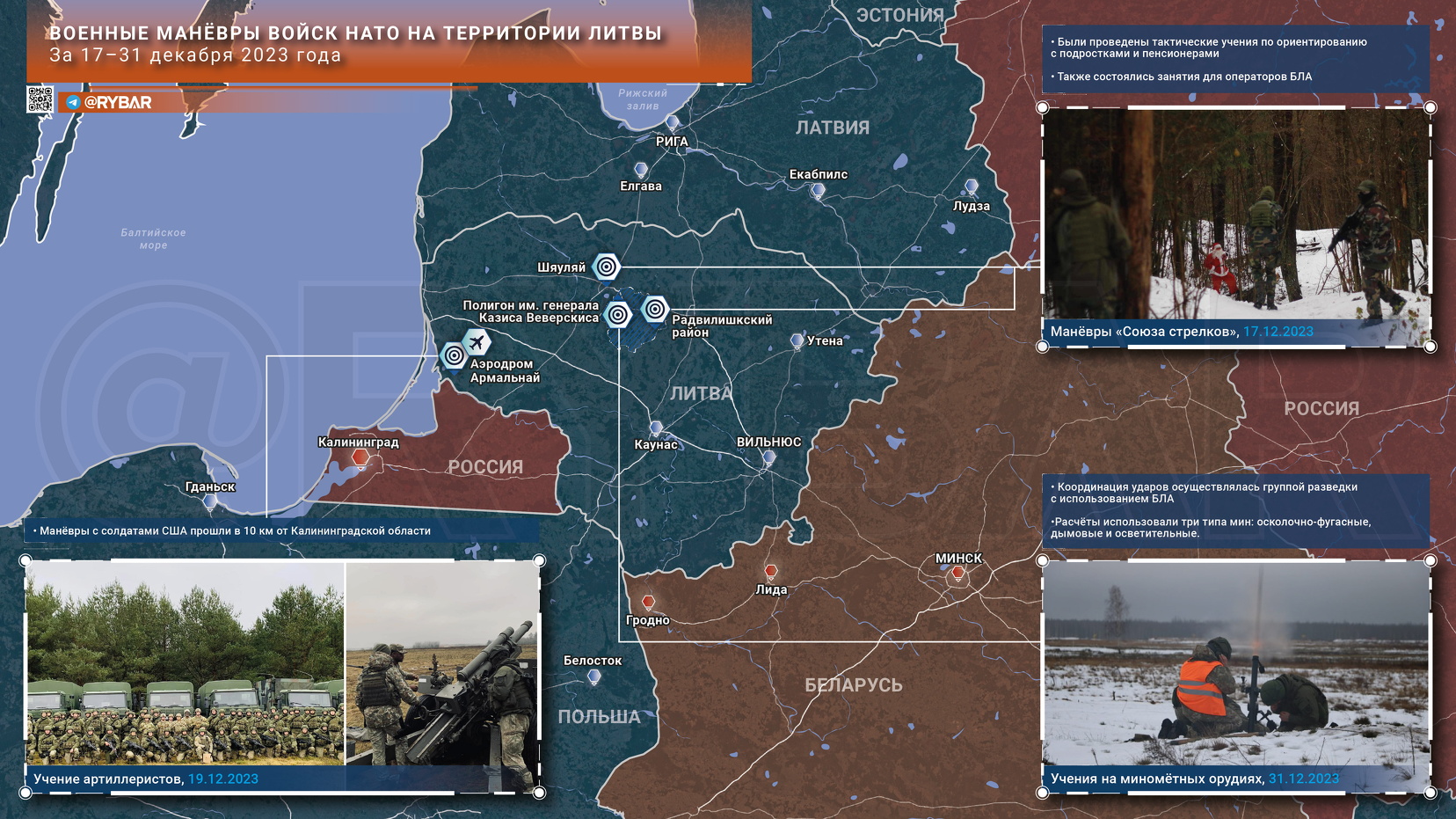The height and width of the screenshot is (819, 1456).
Task: Click the target marker at Радвилишкский район
Action: coord(654,309)
